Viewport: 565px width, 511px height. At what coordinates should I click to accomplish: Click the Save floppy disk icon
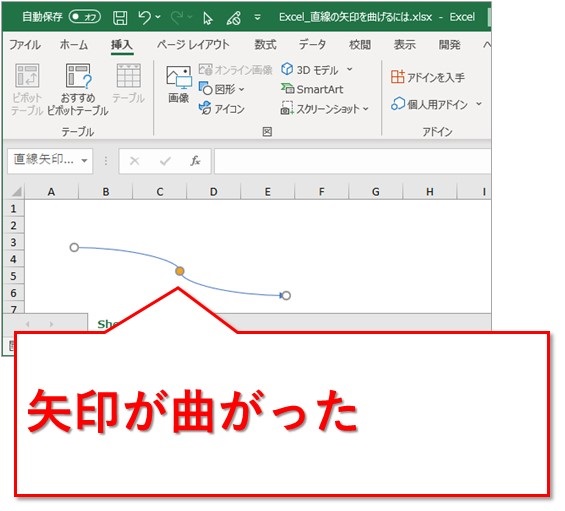click(x=120, y=17)
